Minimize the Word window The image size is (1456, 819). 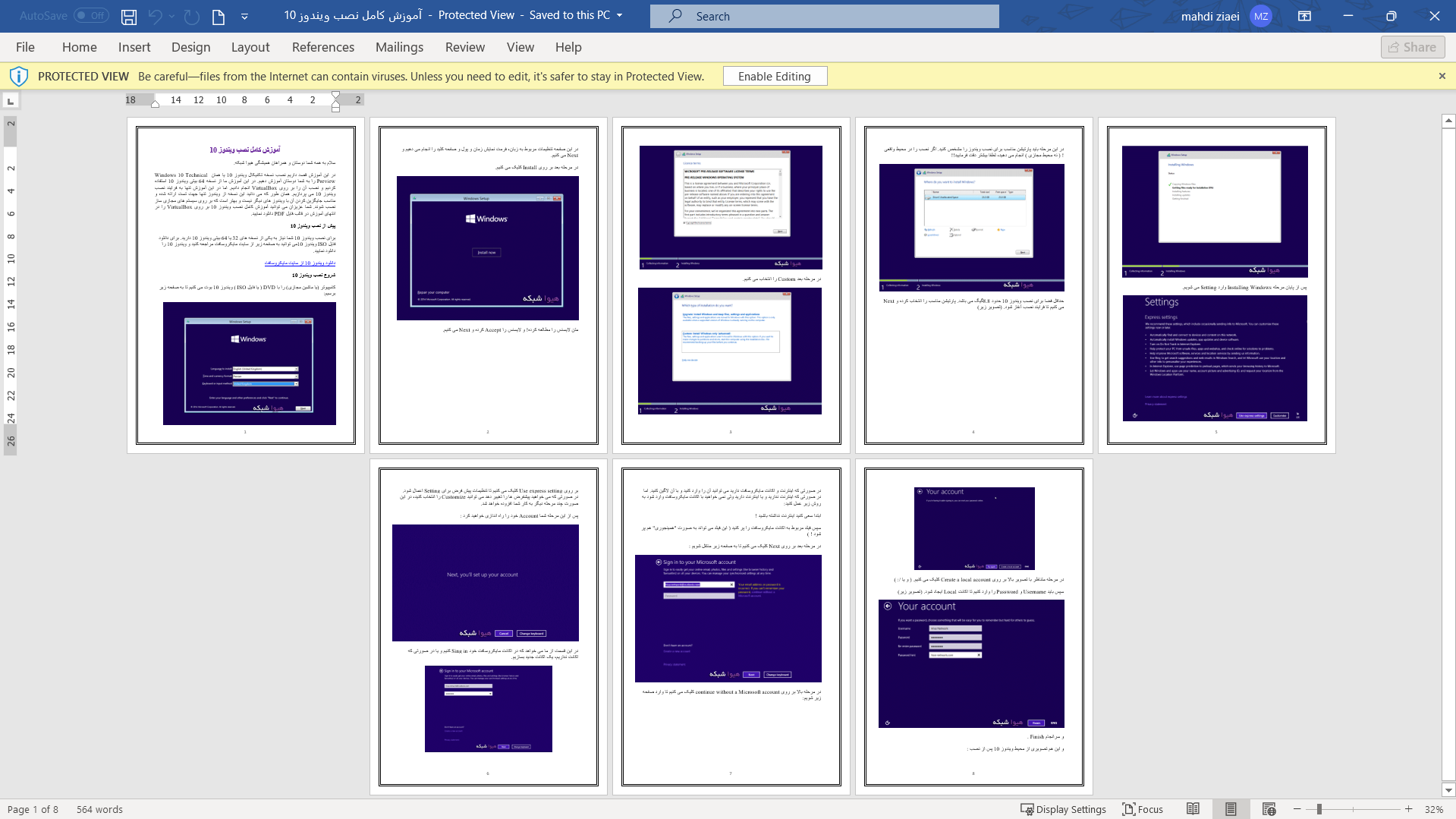coord(1348,16)
